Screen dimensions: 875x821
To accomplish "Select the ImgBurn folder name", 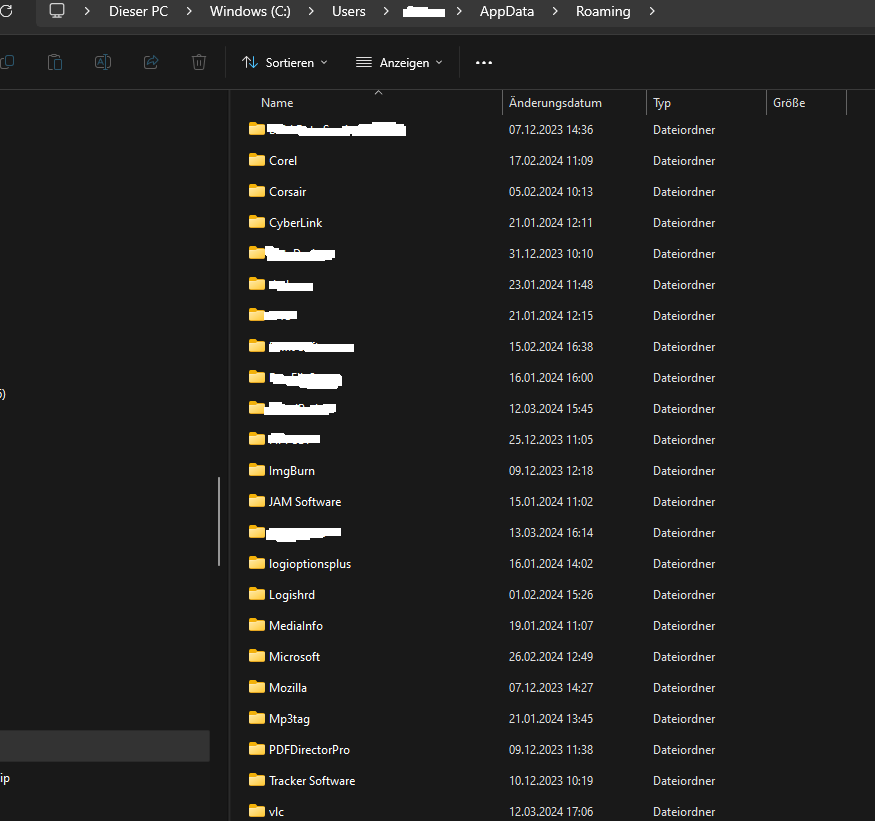I will click(x=292, y=471).
